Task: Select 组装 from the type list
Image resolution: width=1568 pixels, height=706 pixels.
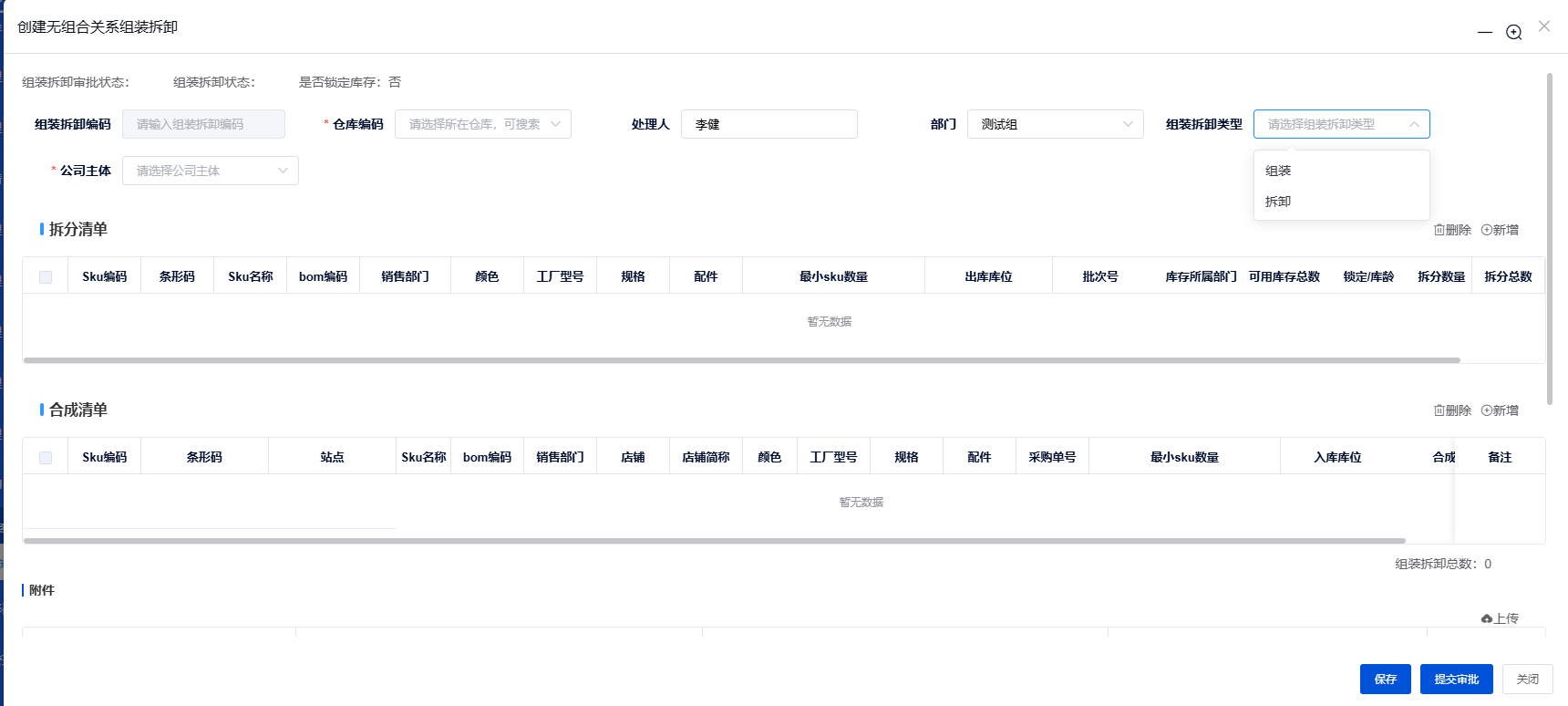Action: click(x=1278, y=171)
